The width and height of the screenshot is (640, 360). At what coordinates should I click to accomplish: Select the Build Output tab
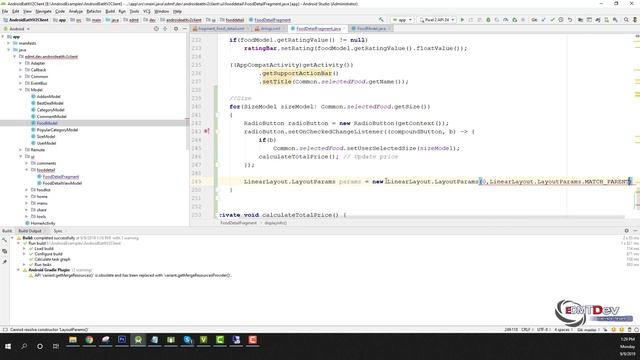pyautogui.click(x=30, y=231)
